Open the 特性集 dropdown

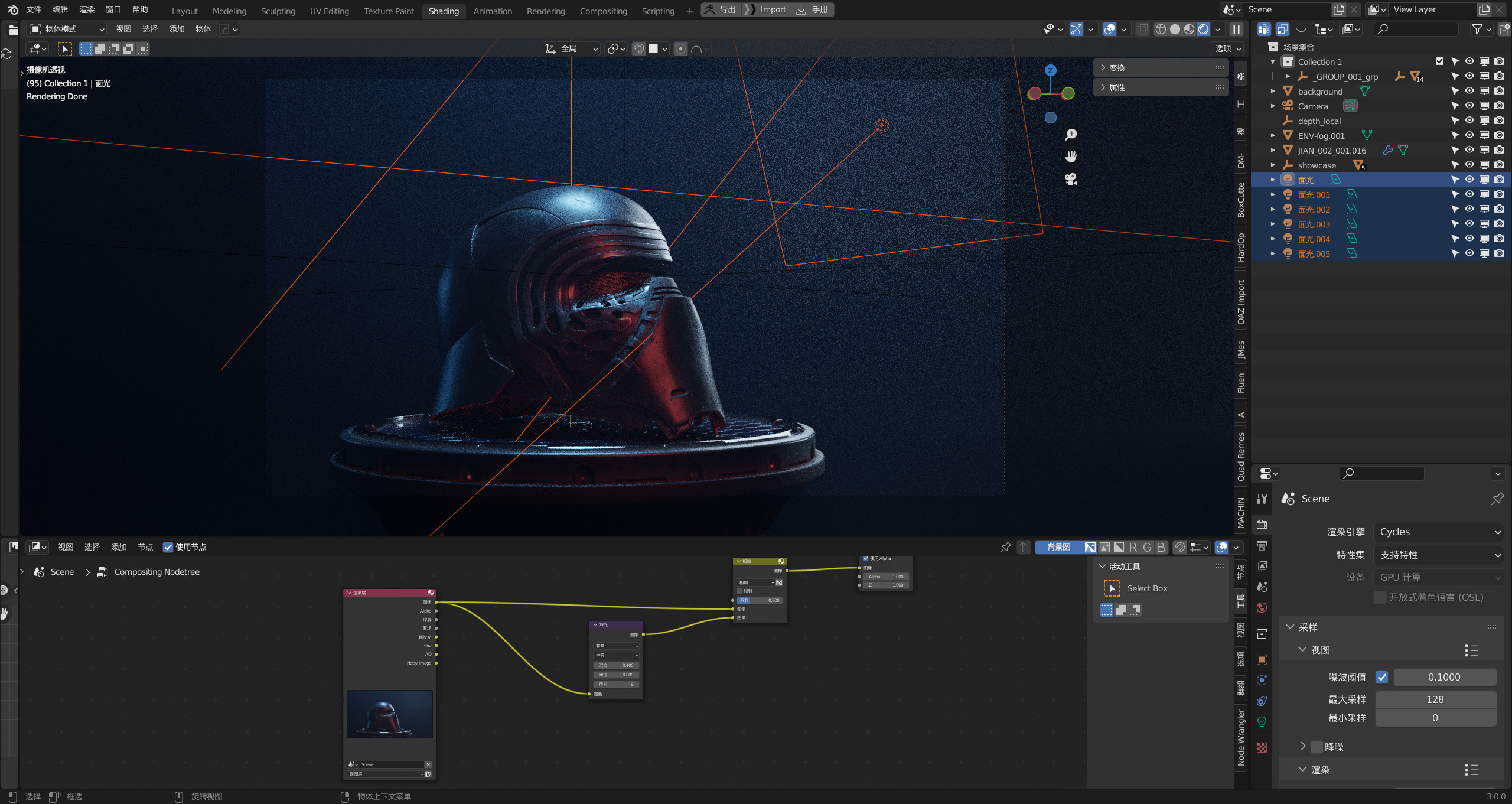[x=1438, y=555]
